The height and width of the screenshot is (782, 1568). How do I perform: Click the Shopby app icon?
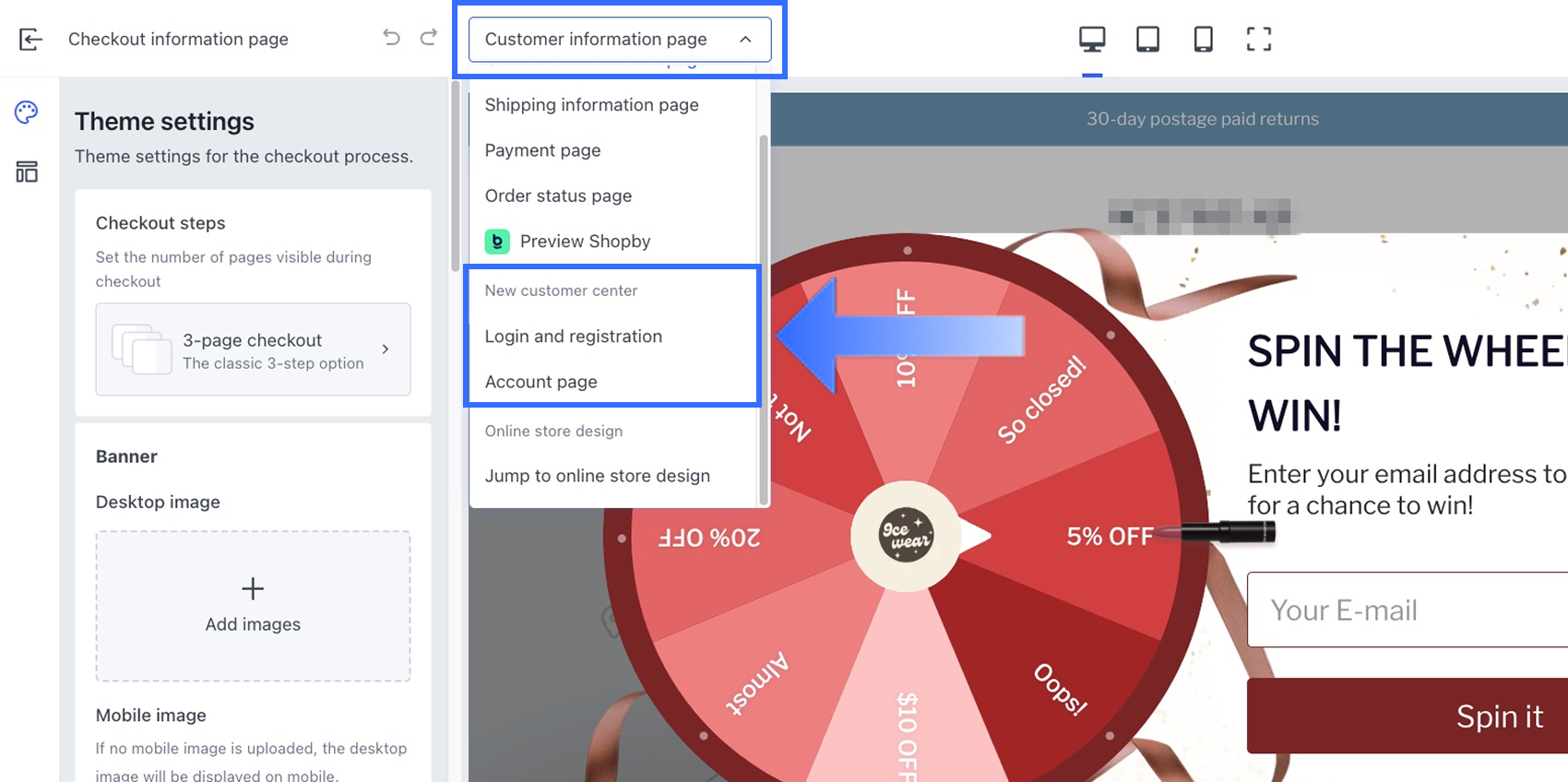(497, 242)
